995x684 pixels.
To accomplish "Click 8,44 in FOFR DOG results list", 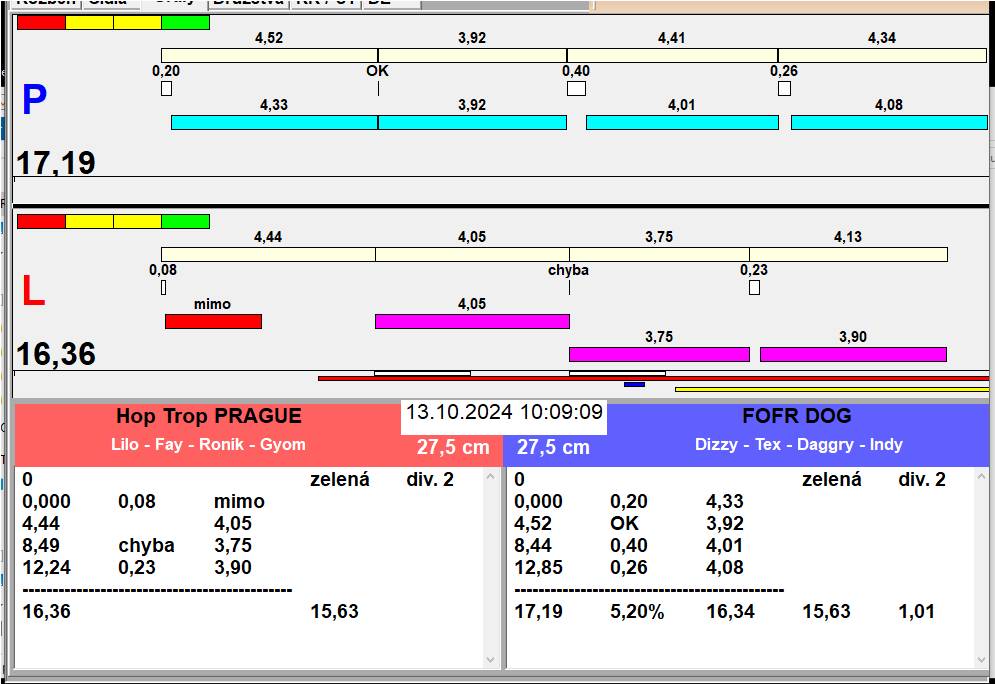I will click(x=533, y=546).
